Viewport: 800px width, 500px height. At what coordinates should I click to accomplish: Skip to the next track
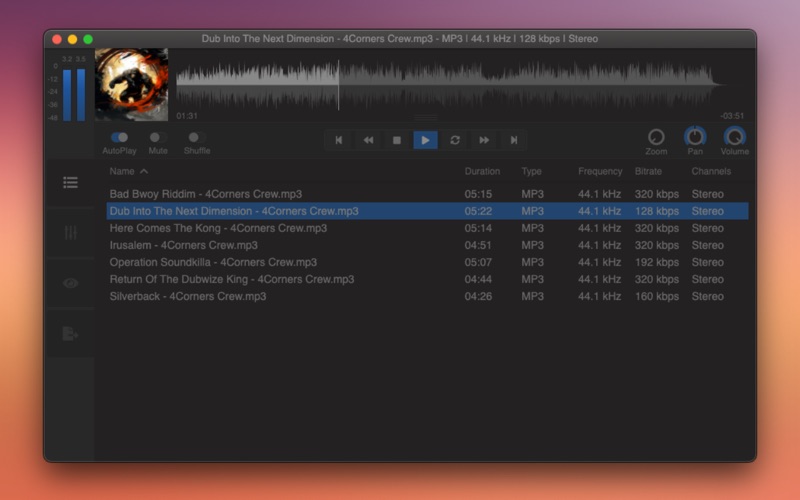tap(513, 140)
